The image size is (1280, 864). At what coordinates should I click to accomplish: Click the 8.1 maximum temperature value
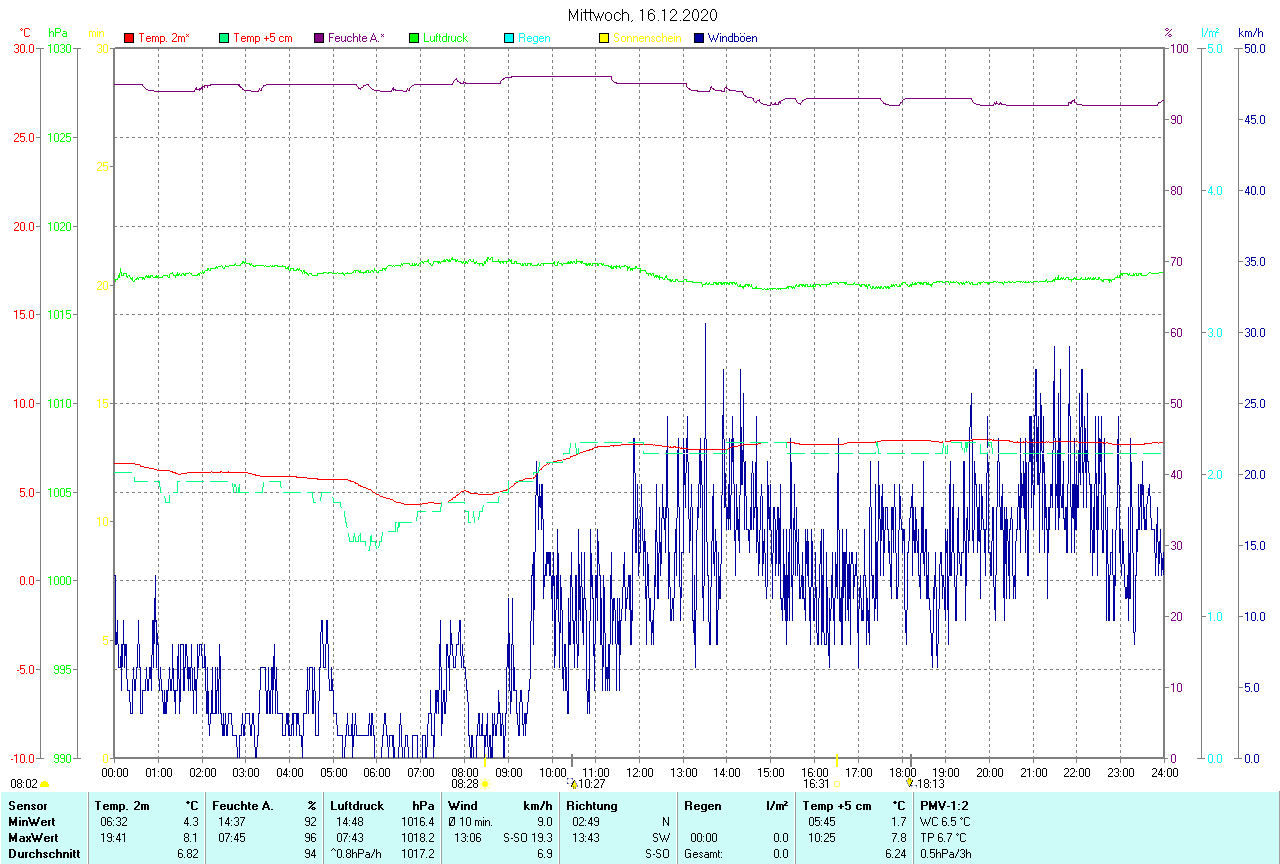pos(192,838)
